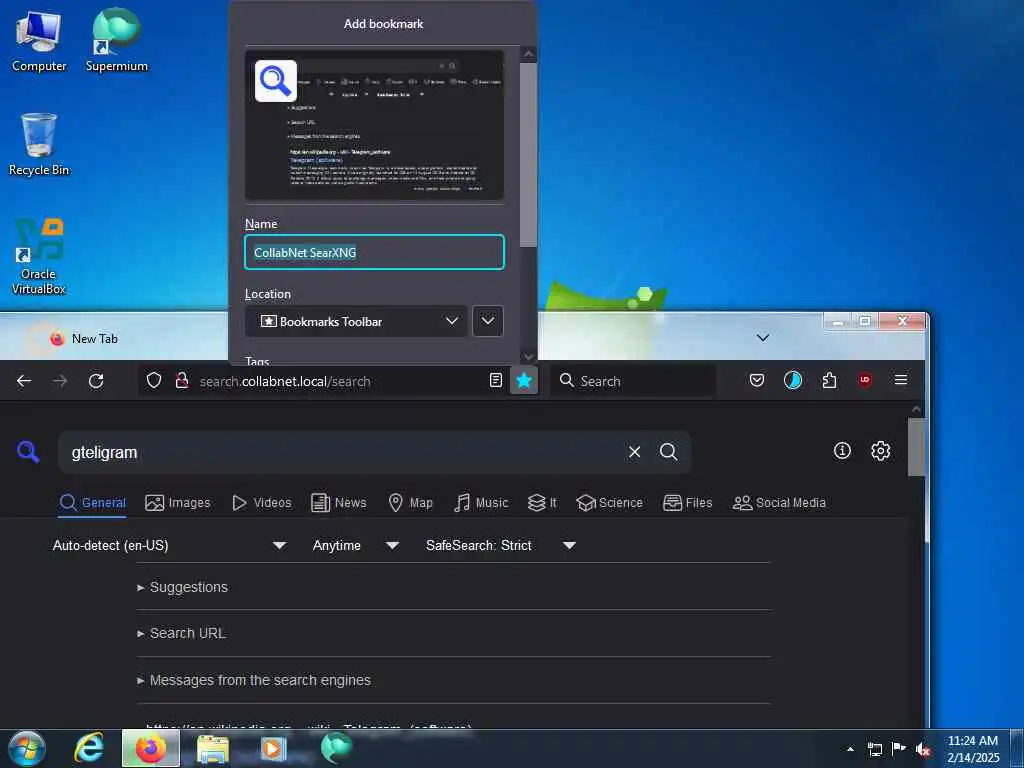Screen dimensions: 1024x768
Task: Click the gteligram search query field
Action: point(340,452)
